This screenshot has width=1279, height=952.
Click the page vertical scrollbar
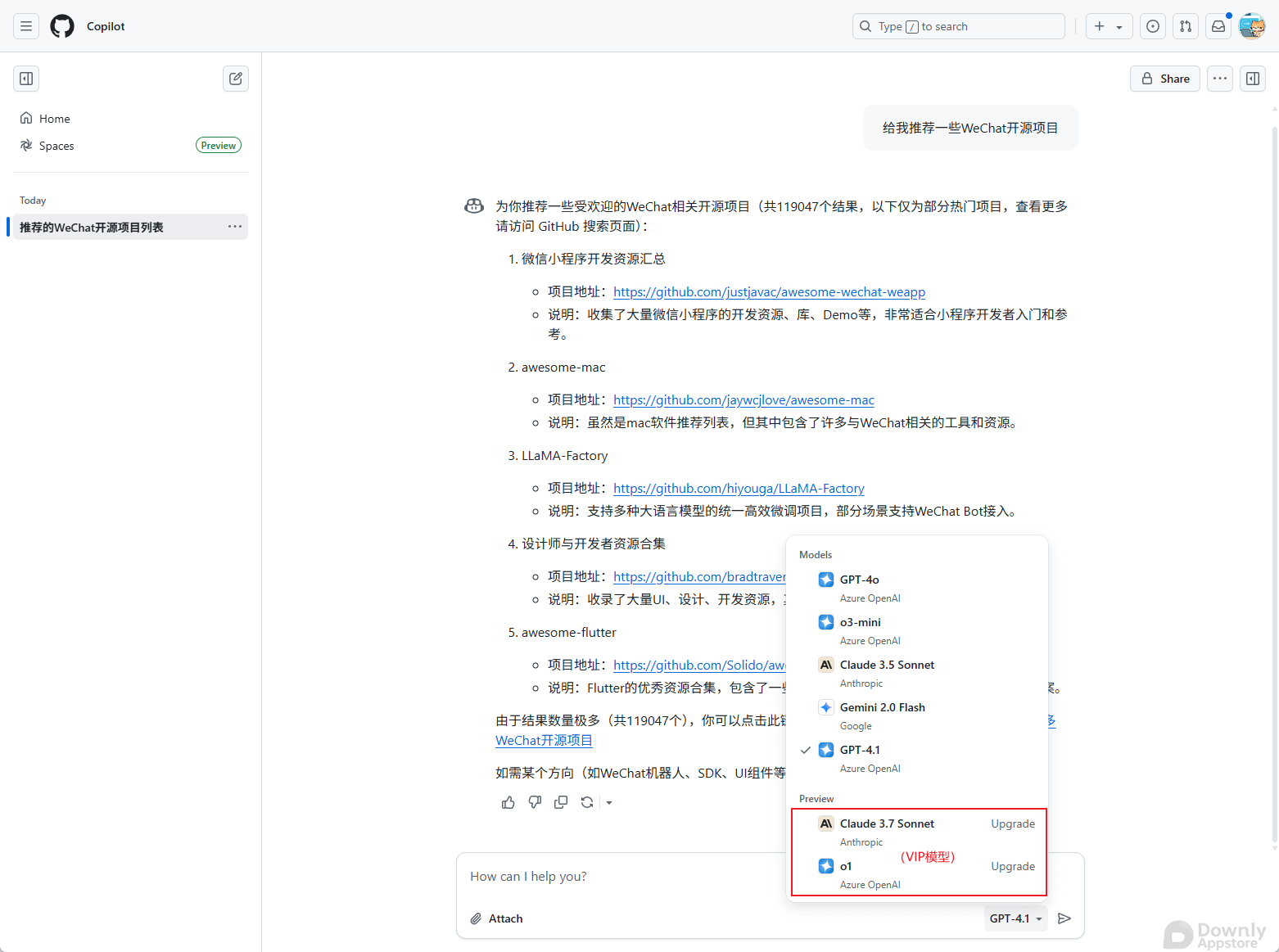[1274, 483]
